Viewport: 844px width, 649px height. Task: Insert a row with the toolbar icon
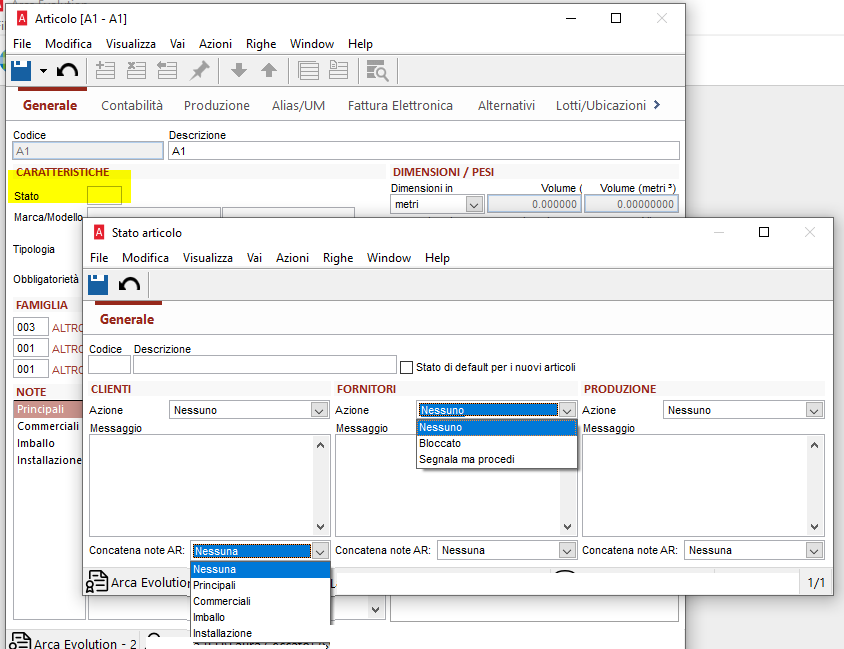coord(167,70)
